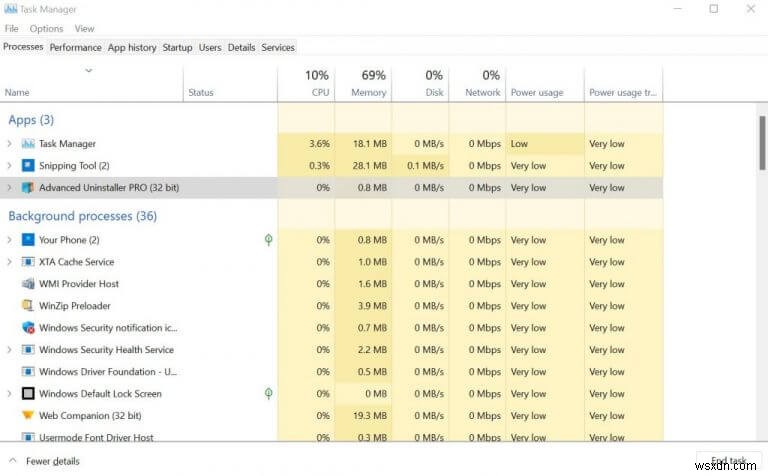Sort by the Power usage column
768x476 pixels.
point(545,83)
